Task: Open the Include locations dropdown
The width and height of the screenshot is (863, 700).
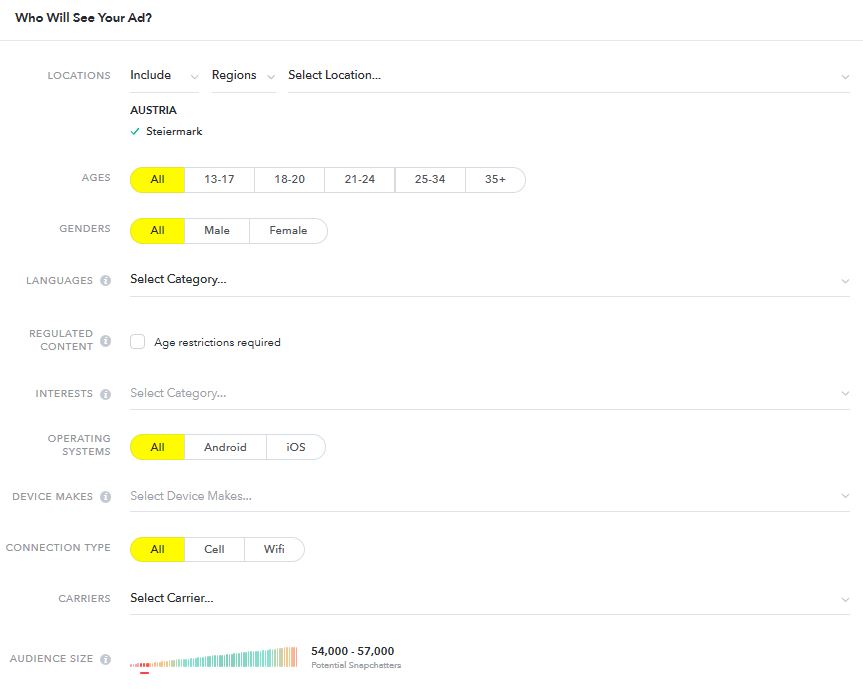Action: click(165, 75)
